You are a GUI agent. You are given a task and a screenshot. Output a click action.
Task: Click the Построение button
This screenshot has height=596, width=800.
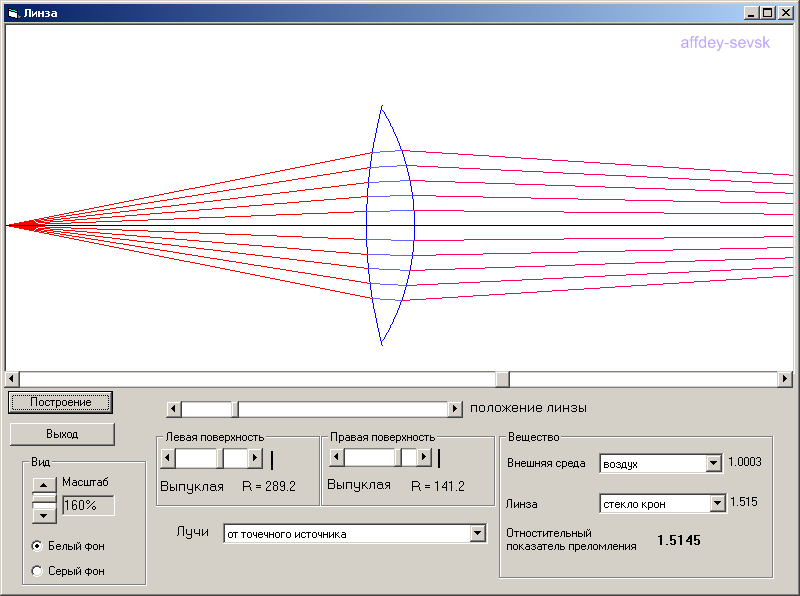tap(60, 402)
